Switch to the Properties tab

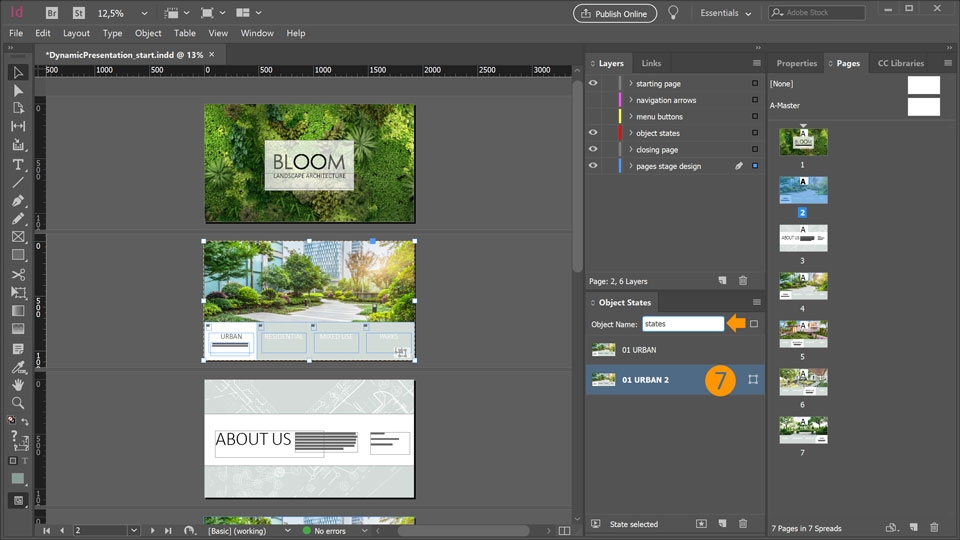click(797, 63)
